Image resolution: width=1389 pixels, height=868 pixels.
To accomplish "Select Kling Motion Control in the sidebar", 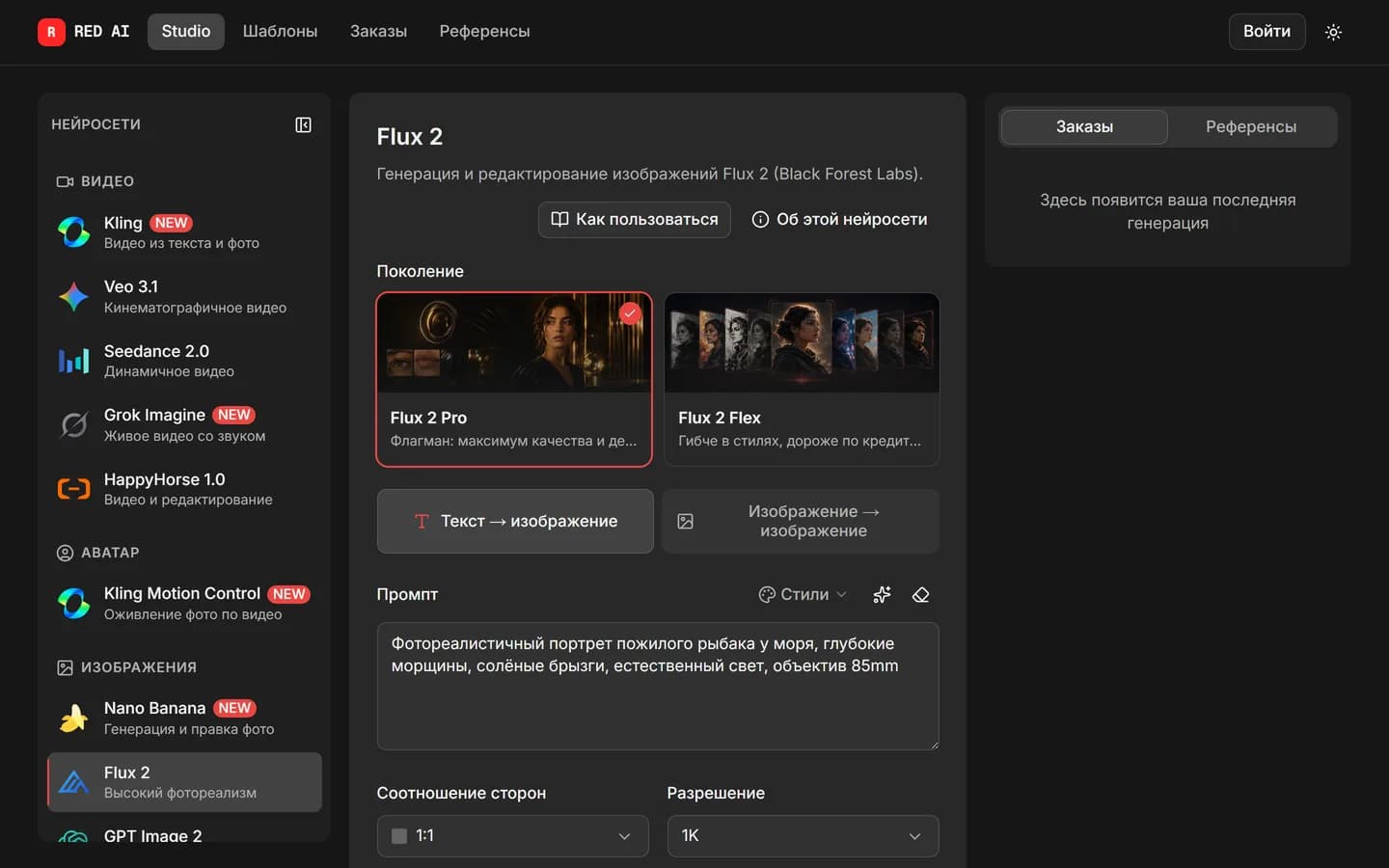I will point(184,603).
